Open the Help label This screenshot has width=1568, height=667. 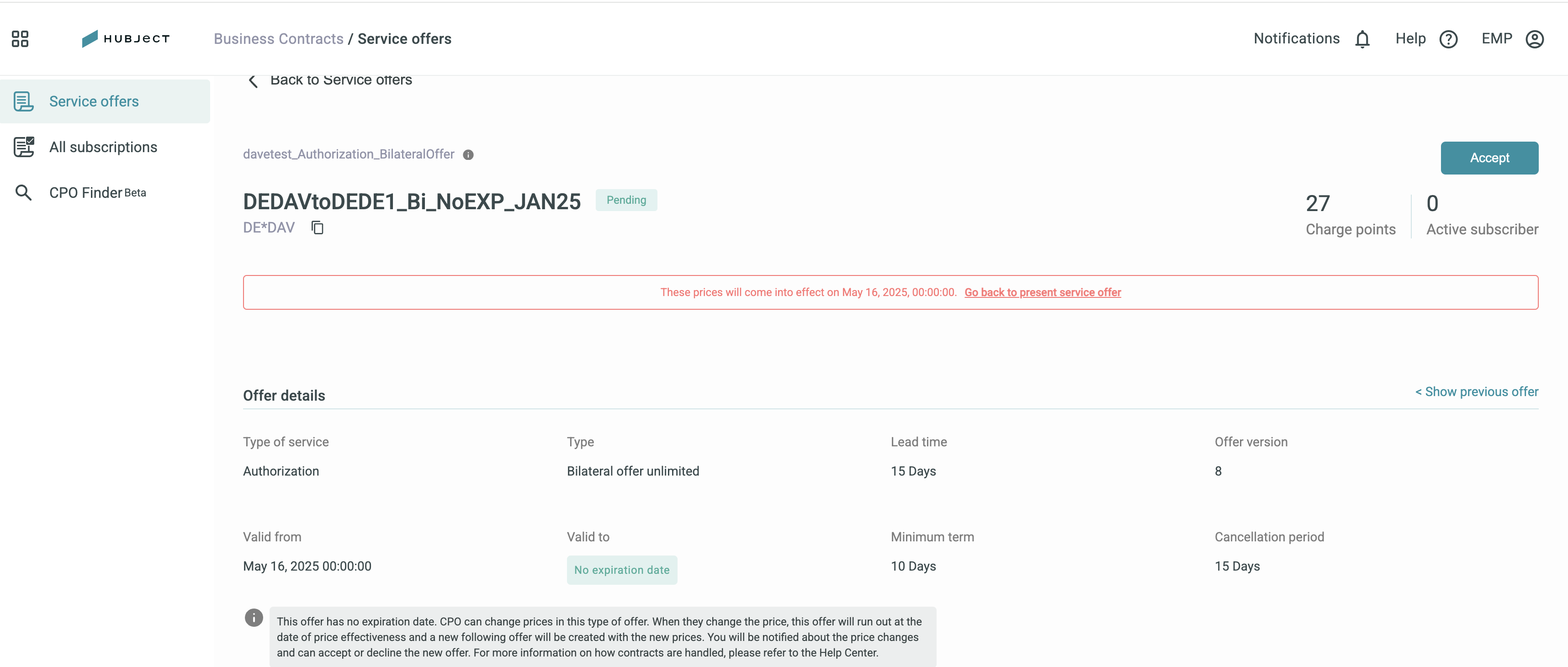(x=1410, y=39)
